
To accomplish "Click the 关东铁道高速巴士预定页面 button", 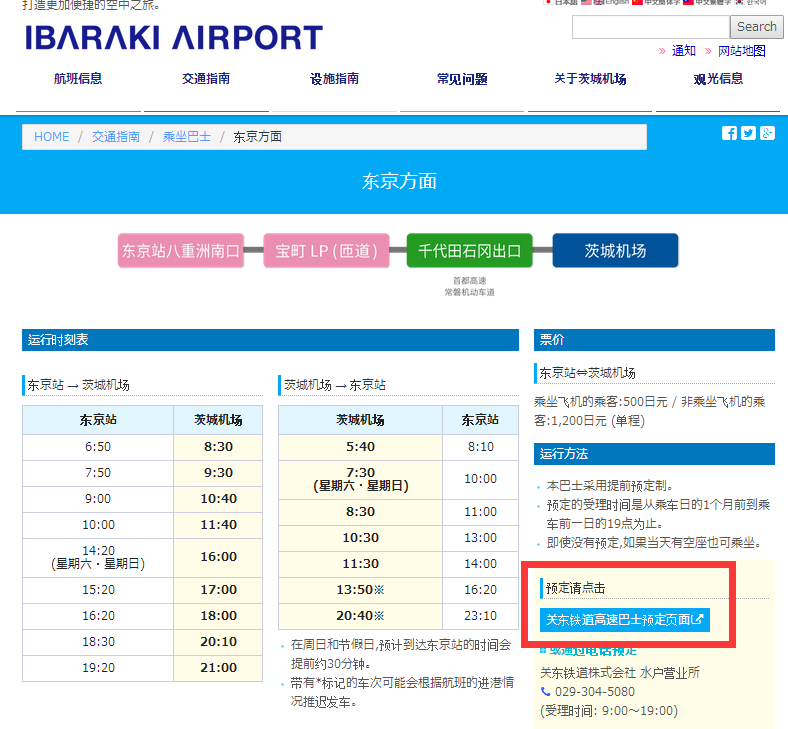I will tap(624, 620).
